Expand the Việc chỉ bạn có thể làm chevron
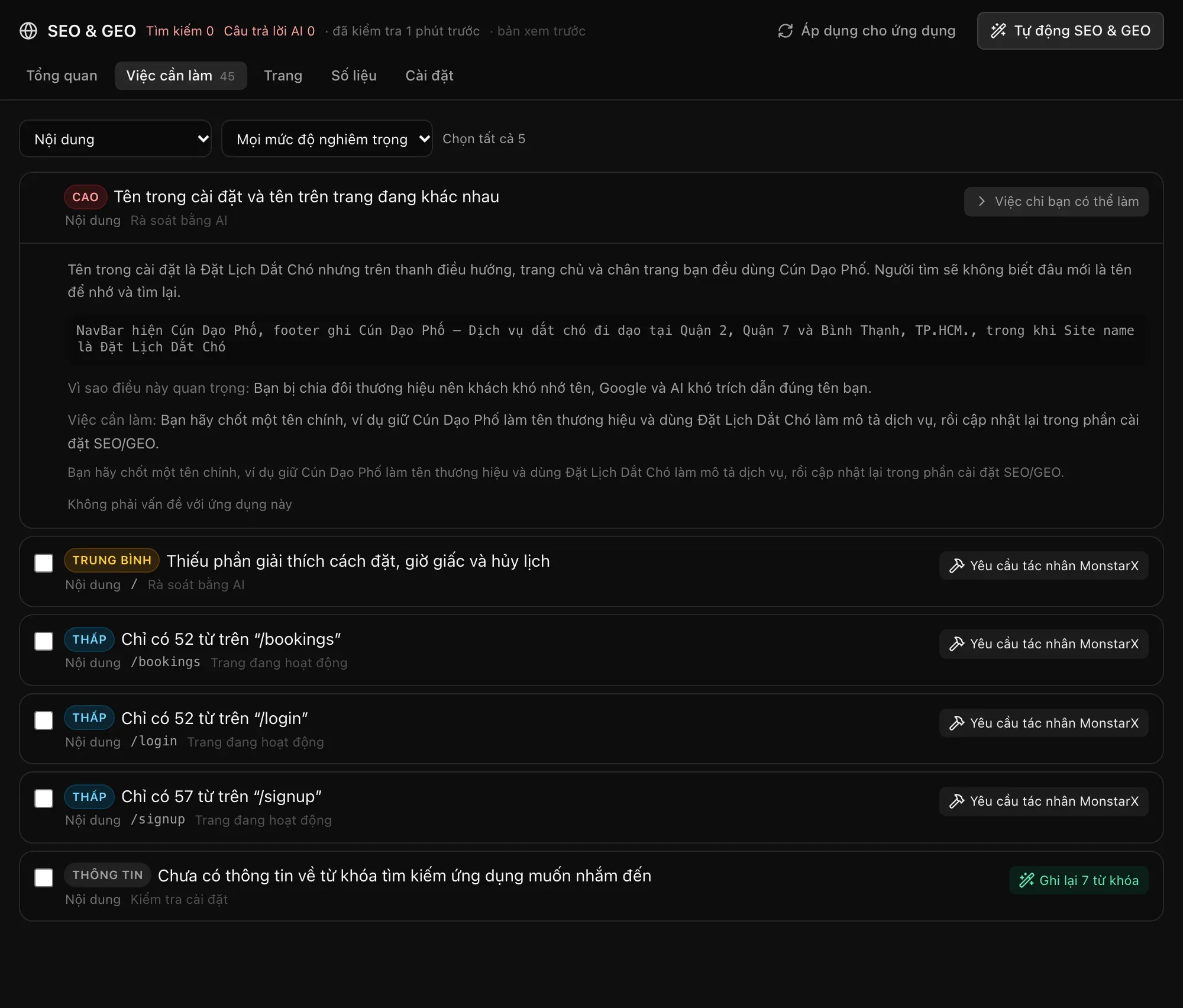This screenshot has width=1183, height=1008. click(x=981, y=202)
